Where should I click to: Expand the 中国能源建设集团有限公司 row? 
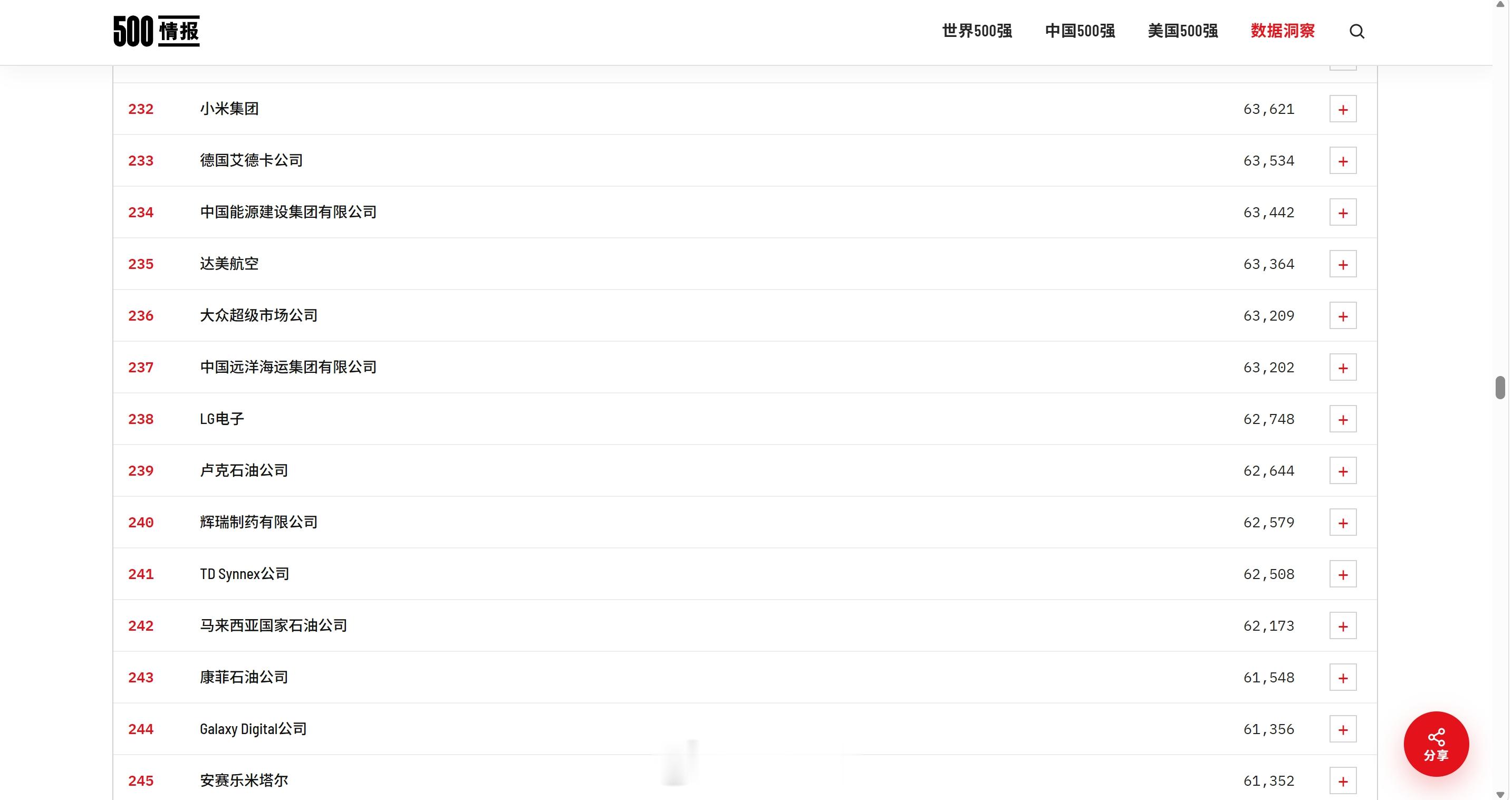[x=1343, y=213]
